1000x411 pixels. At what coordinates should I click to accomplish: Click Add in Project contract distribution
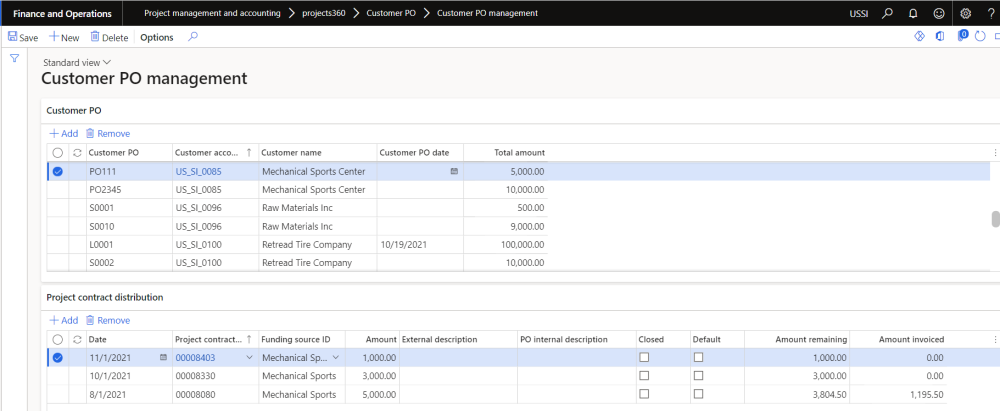[x=63, y=320]
